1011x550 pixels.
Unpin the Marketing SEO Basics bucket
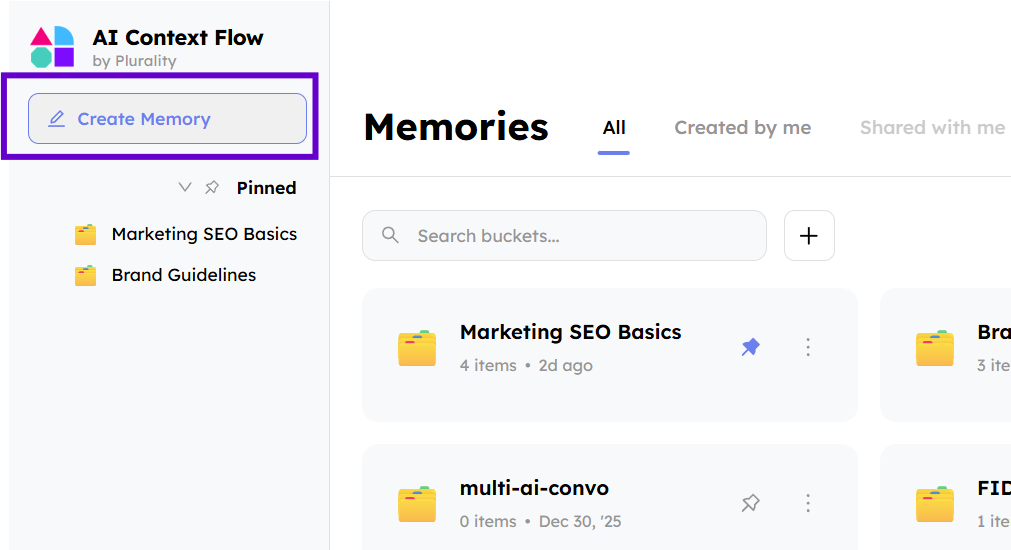[x=750, y=347]
